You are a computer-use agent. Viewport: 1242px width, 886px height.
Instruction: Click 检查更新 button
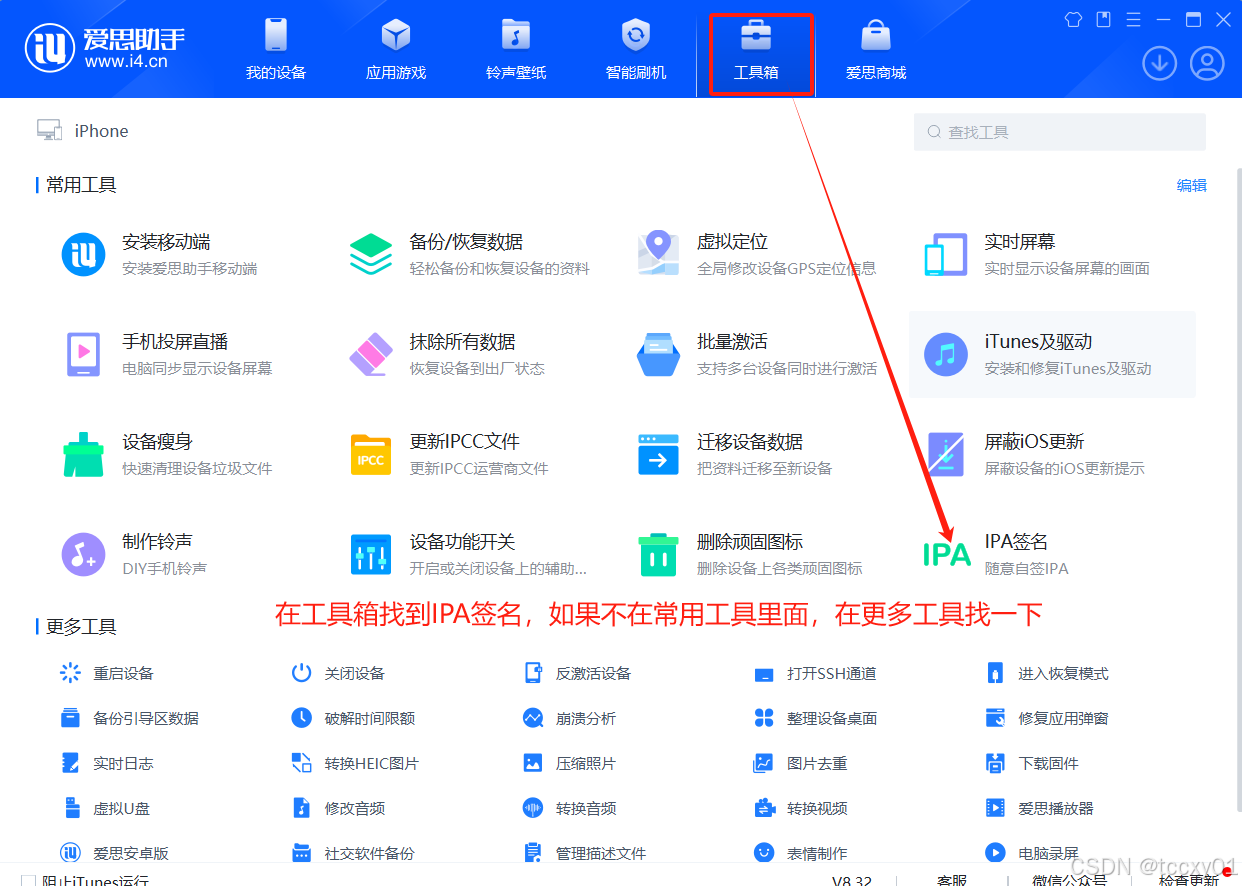click(1189, 880)
